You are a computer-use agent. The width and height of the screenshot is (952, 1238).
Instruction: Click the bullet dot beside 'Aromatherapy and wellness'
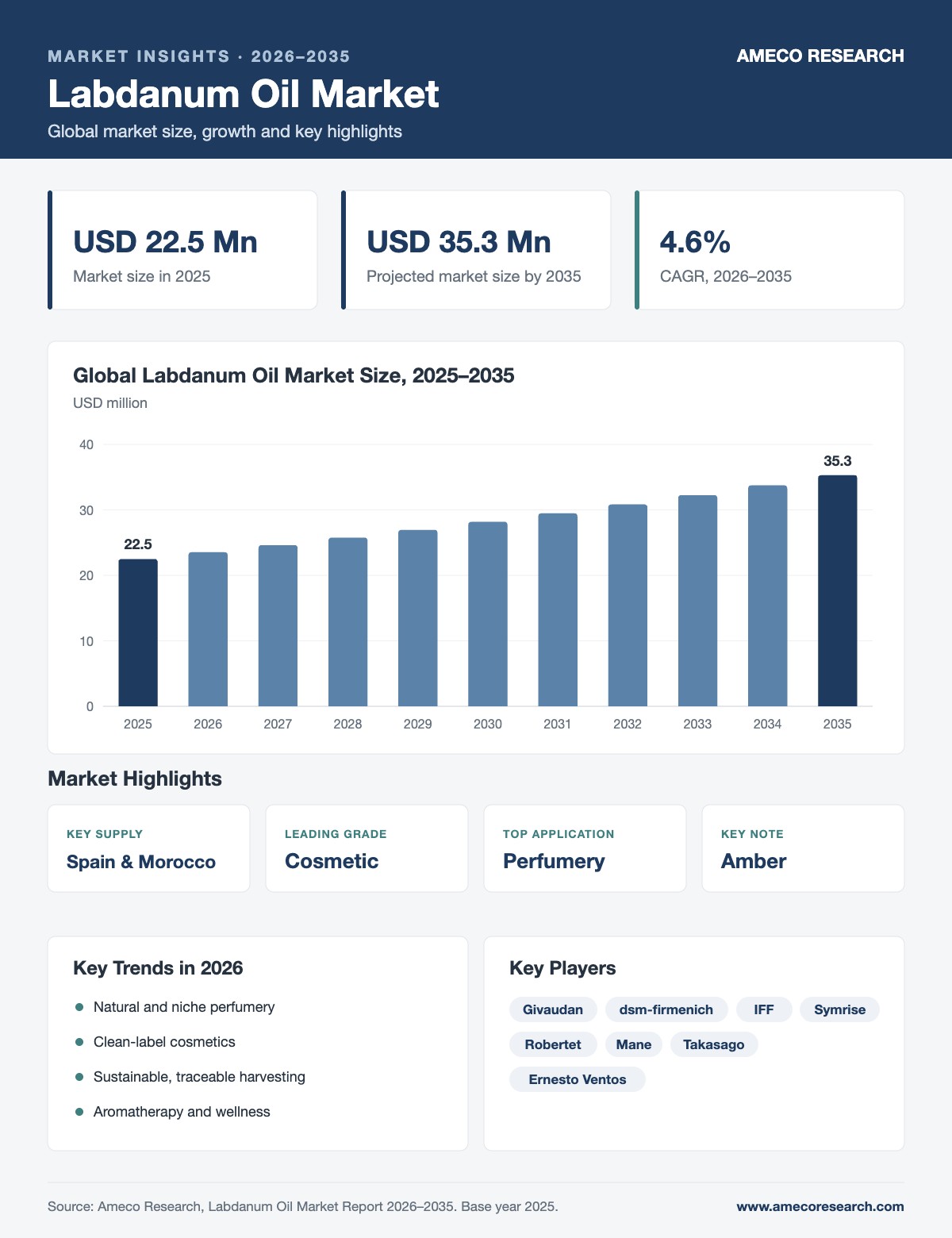[x=79, y=1112]
